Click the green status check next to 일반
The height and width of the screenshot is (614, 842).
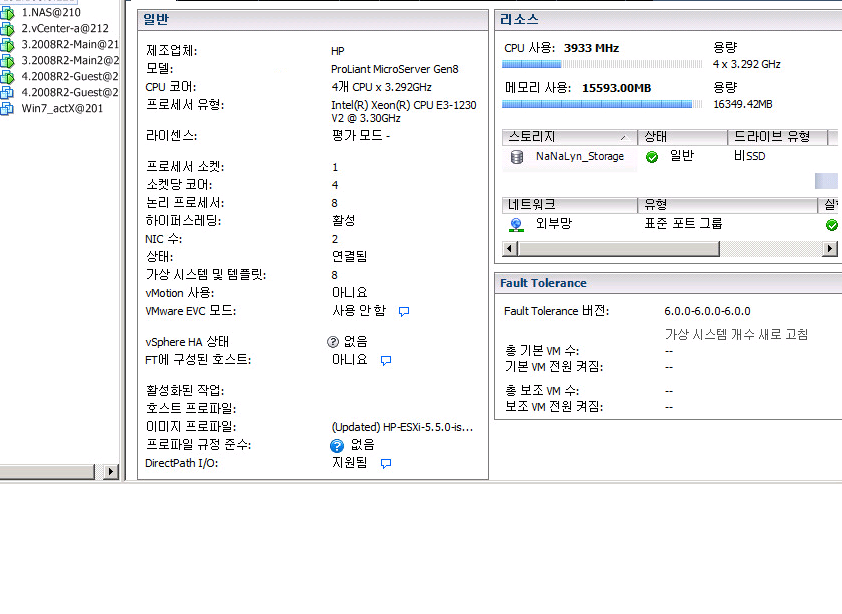pyautogui.click(x=652, y=157)
